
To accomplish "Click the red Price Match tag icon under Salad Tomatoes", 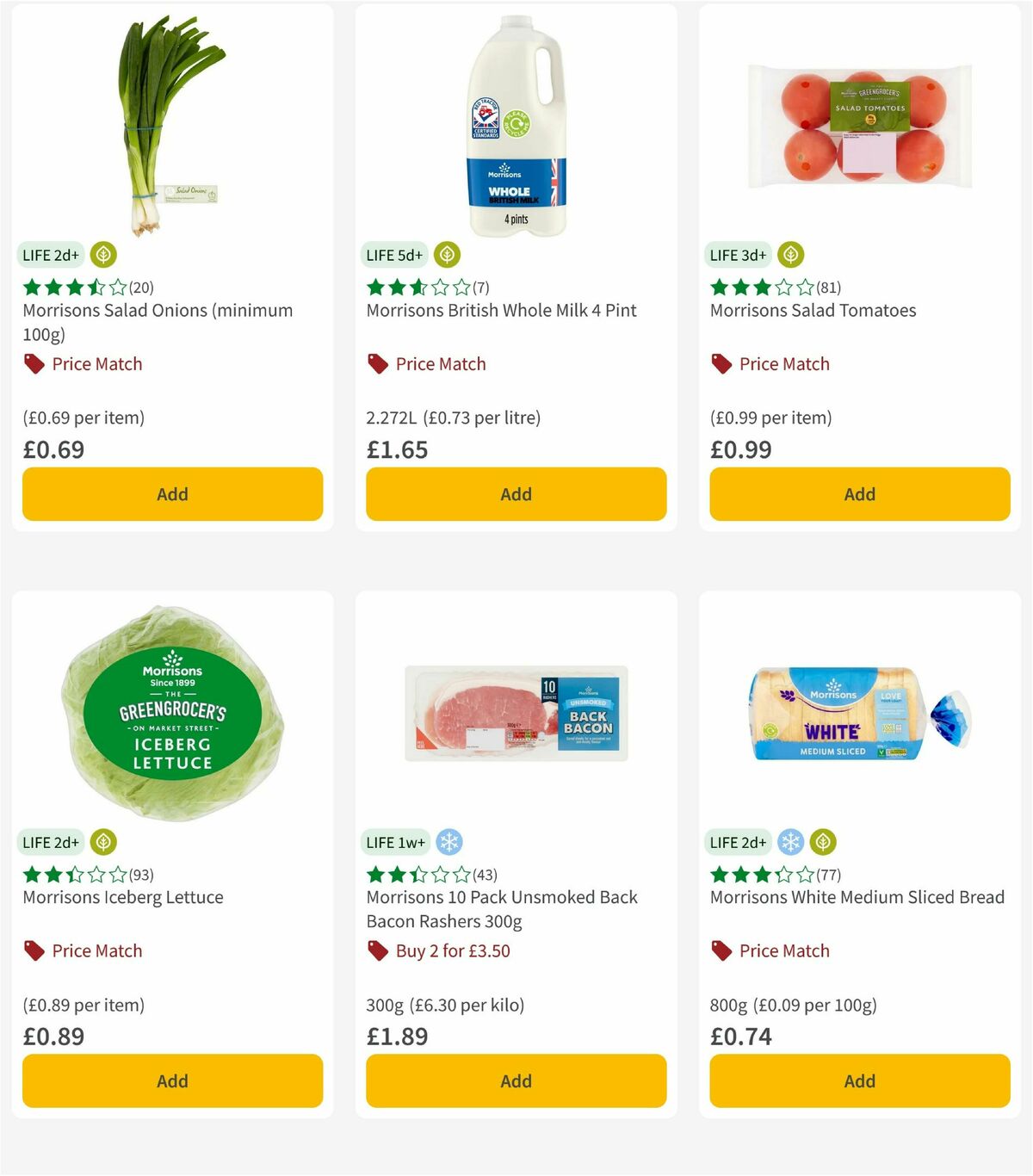I will pyautogui.click(x=721, y=363).
